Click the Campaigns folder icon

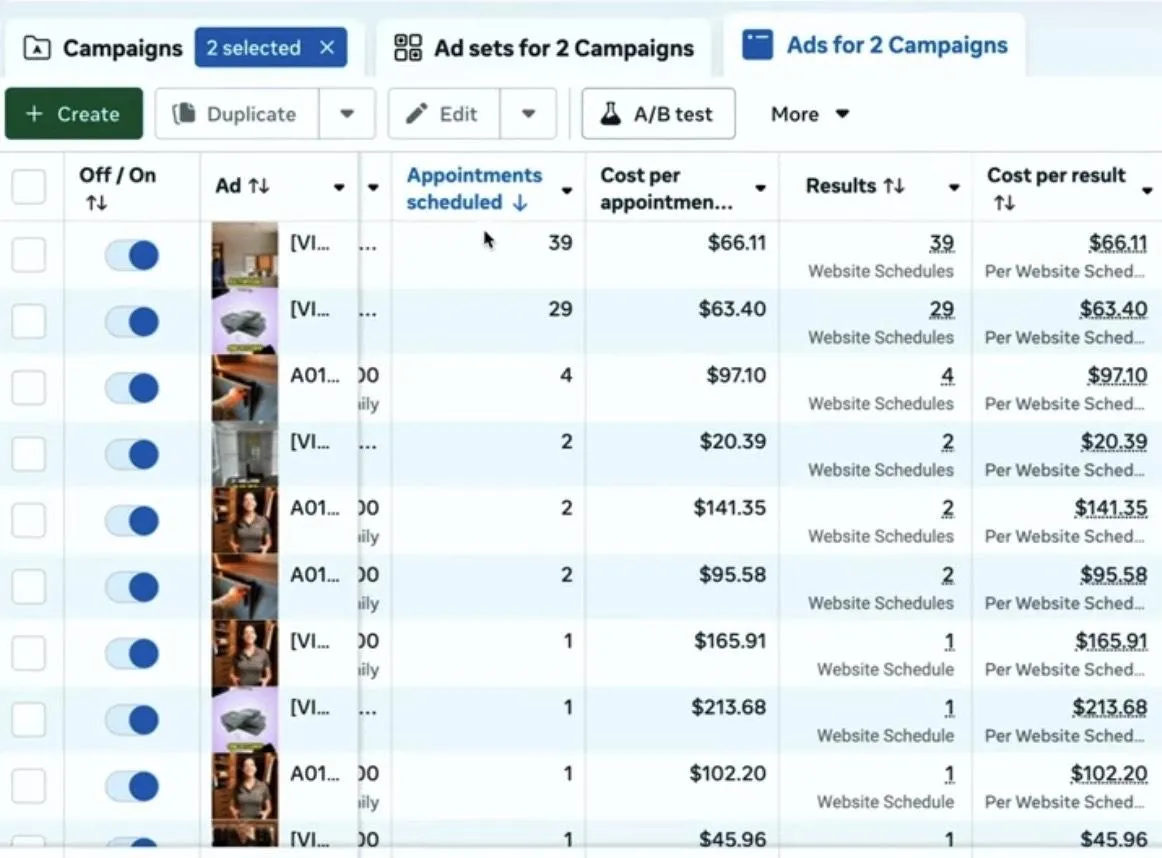(x=37, y=48)
